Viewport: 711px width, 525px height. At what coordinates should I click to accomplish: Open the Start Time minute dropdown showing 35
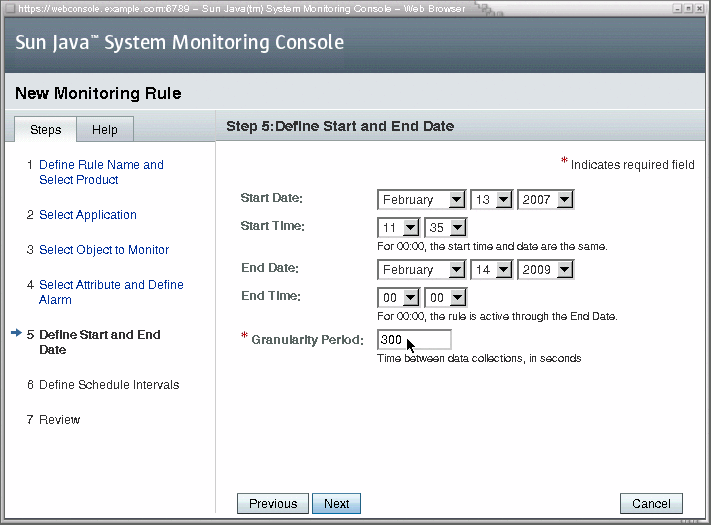tap(445, 228)
